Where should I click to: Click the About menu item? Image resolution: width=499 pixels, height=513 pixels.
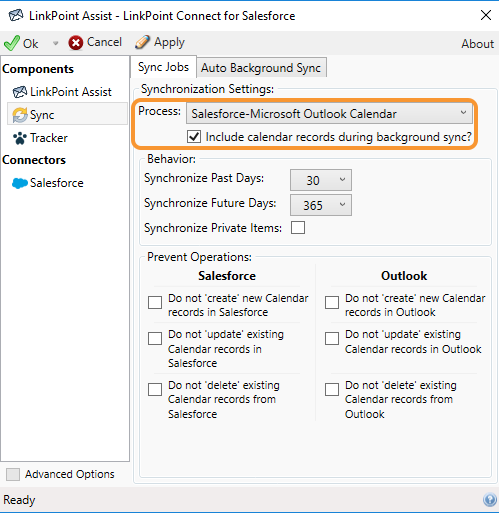[477, 44]
